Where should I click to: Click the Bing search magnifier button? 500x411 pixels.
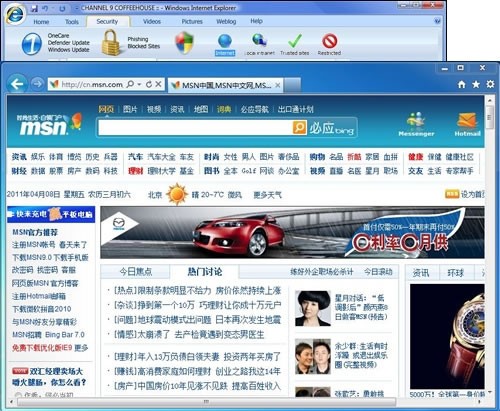(299, 127)
